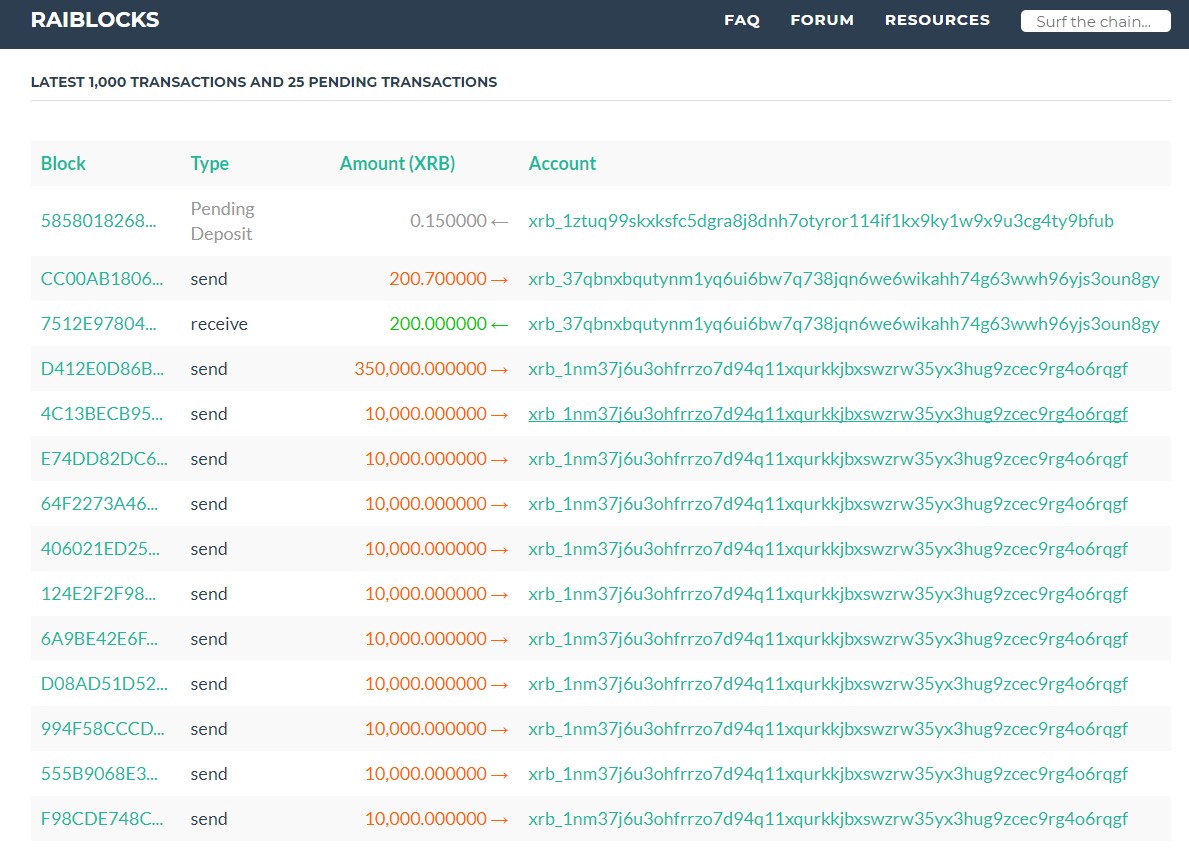Click the 350,000.000000 send amount
This screenshot has height=850, width=1189.
point(420,369)
